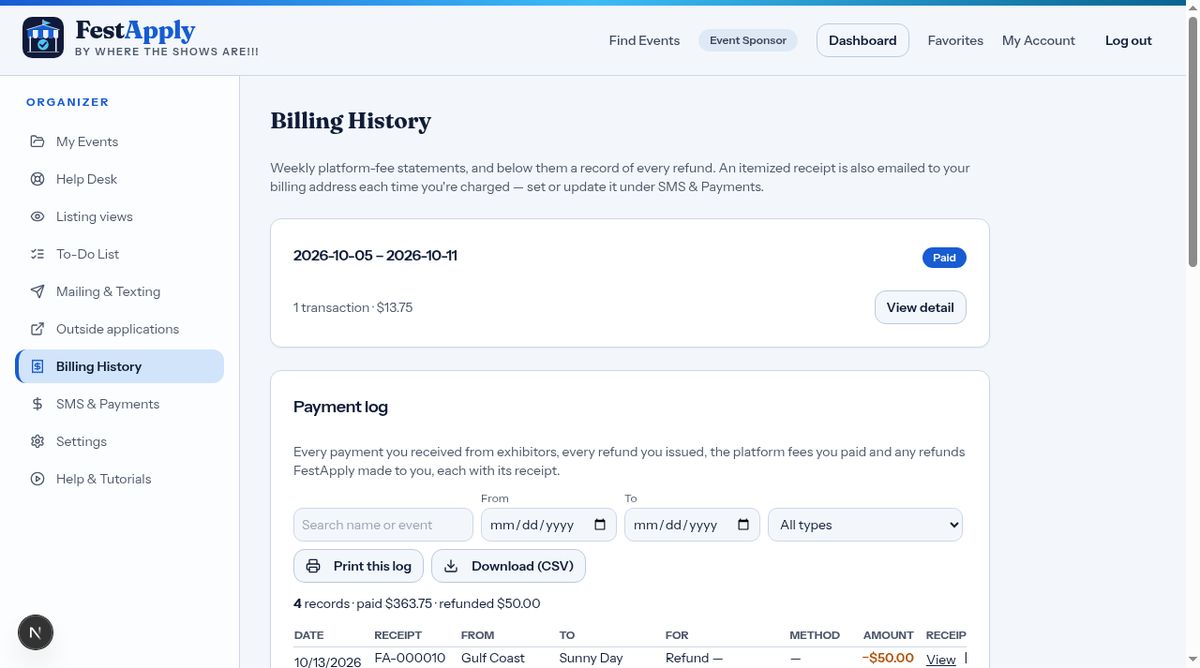Click the 10/13/2026 date cell
Image resolution: width=1200 pixels, height=668 pixels.
click(x=328, y=660)
